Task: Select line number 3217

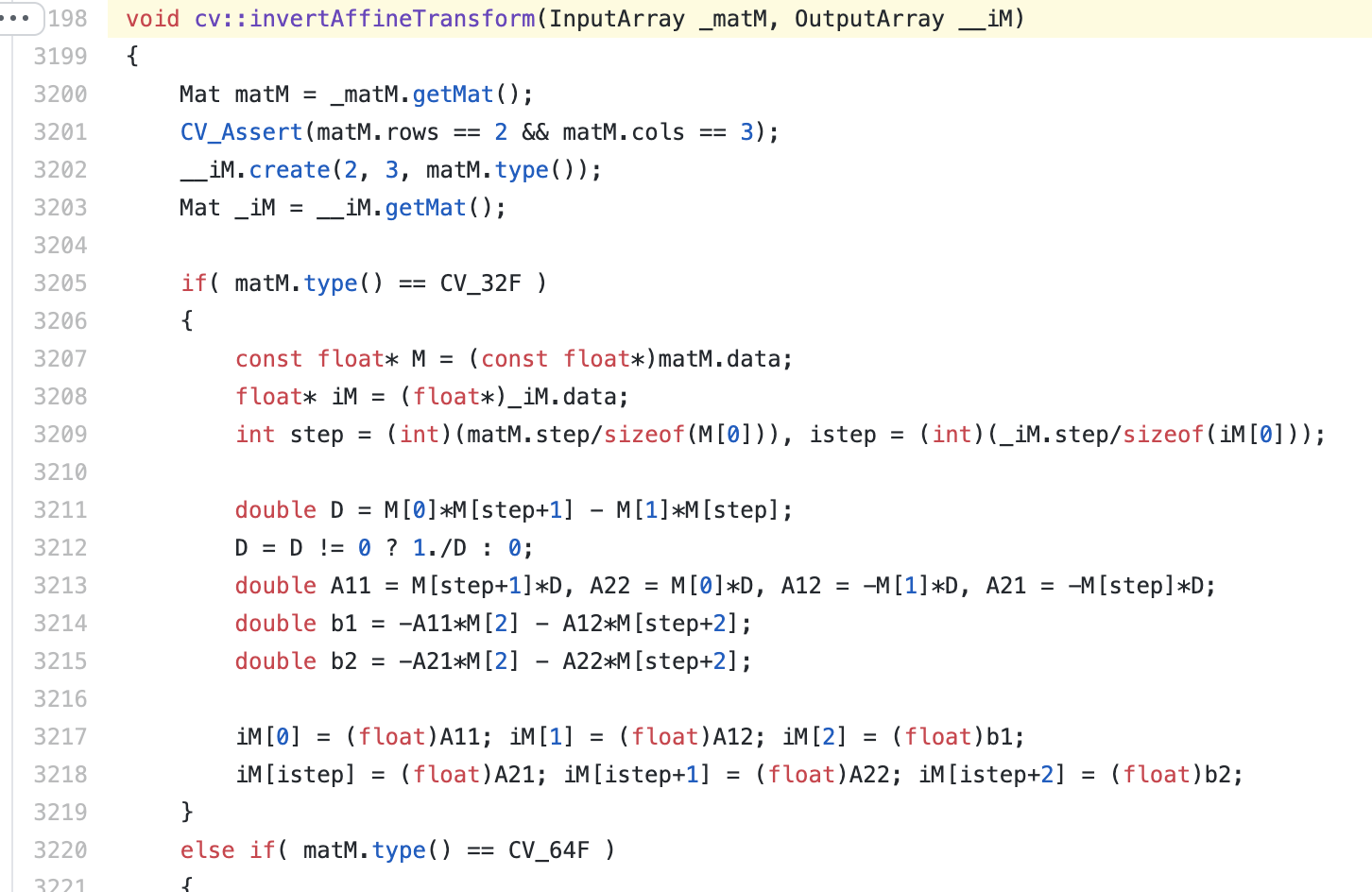Action: (x=60, y=736)
